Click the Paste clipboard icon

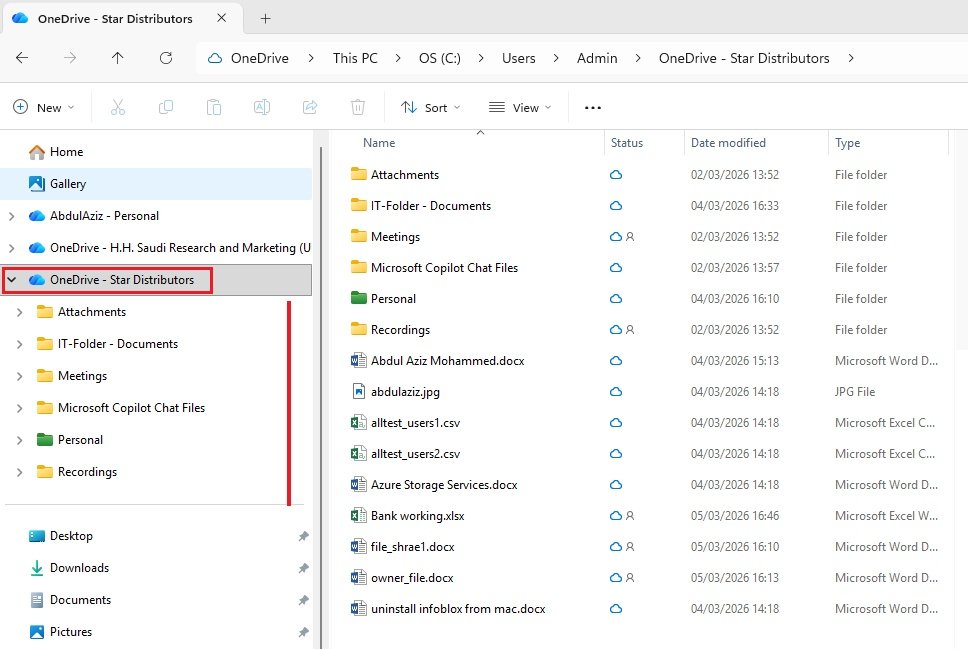coord(214,107)
